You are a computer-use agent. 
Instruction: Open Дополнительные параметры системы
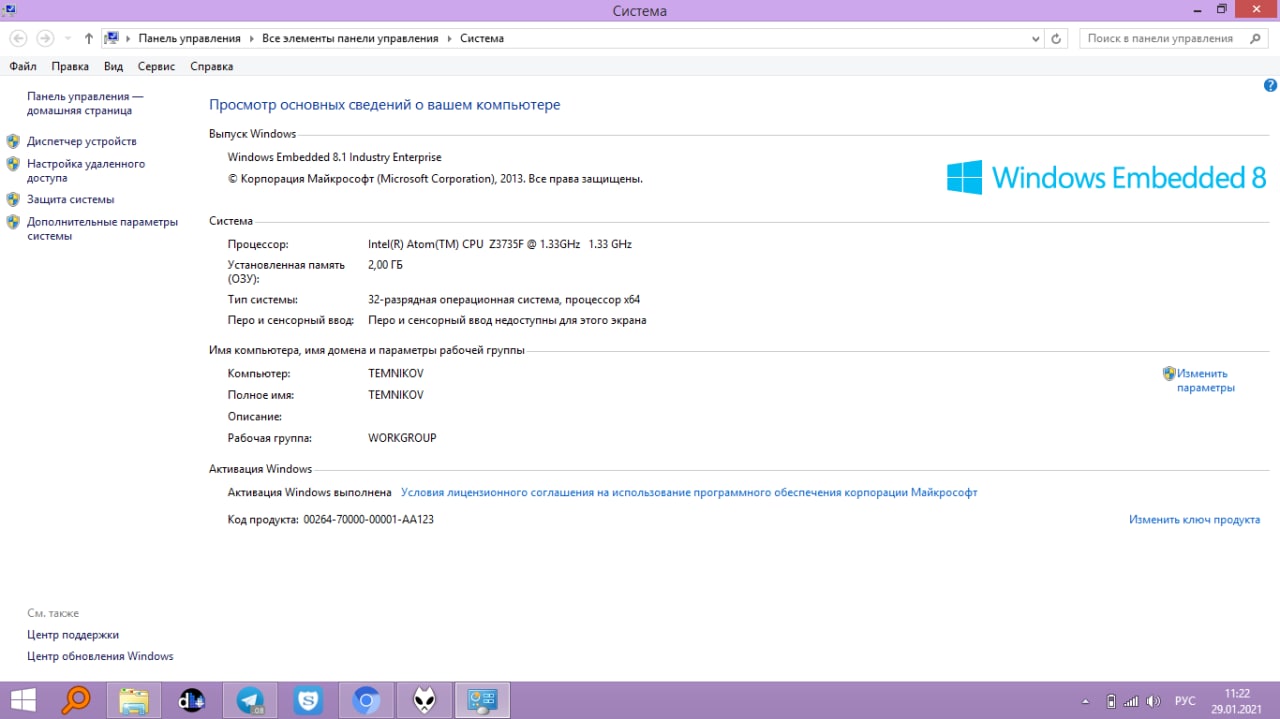click(102, 229)
